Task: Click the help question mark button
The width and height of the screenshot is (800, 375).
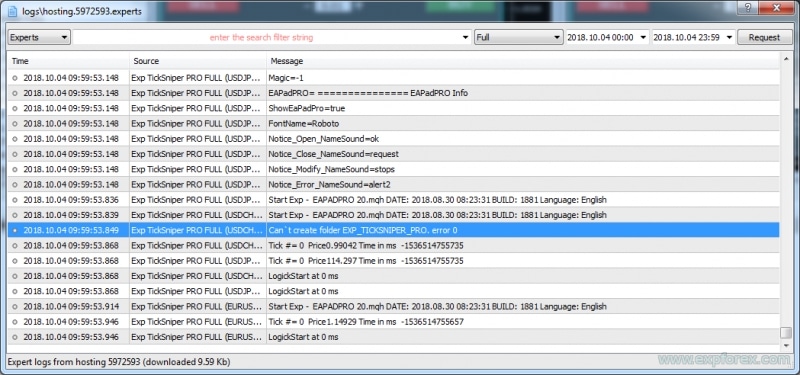Action: coord(748,8)
